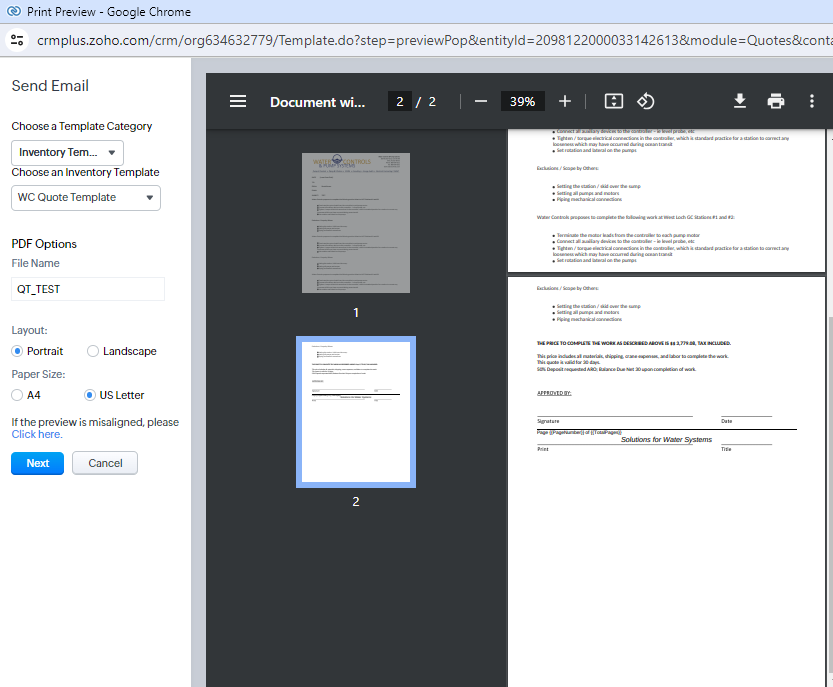Viewport: 833px width, 687px height.
Task: Choose A4 paper size
Action: point(17,395)
